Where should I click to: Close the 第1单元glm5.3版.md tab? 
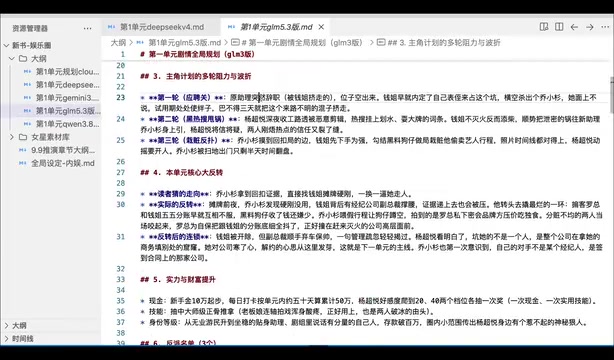point(321,27)
